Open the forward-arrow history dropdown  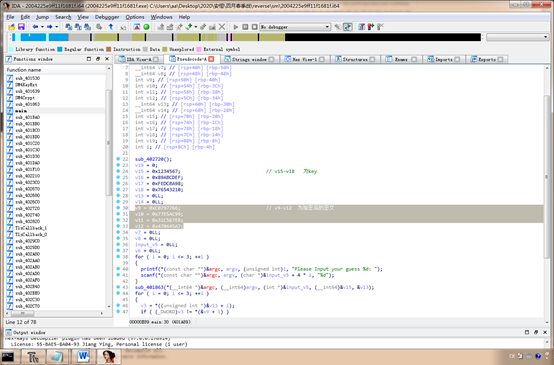click(57, 27)
